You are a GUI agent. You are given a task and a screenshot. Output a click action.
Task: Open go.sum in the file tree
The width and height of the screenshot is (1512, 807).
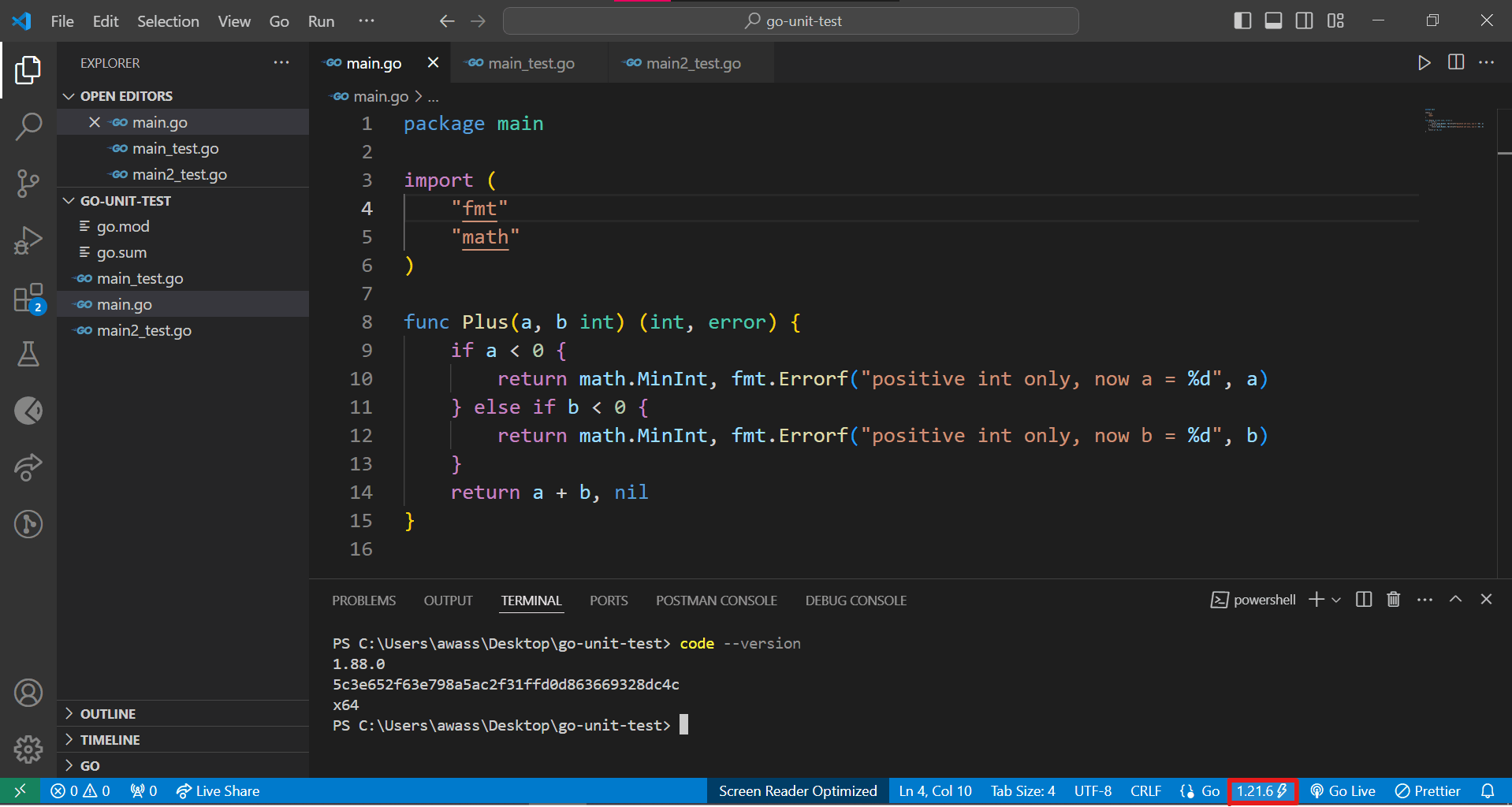coord(183,253)
